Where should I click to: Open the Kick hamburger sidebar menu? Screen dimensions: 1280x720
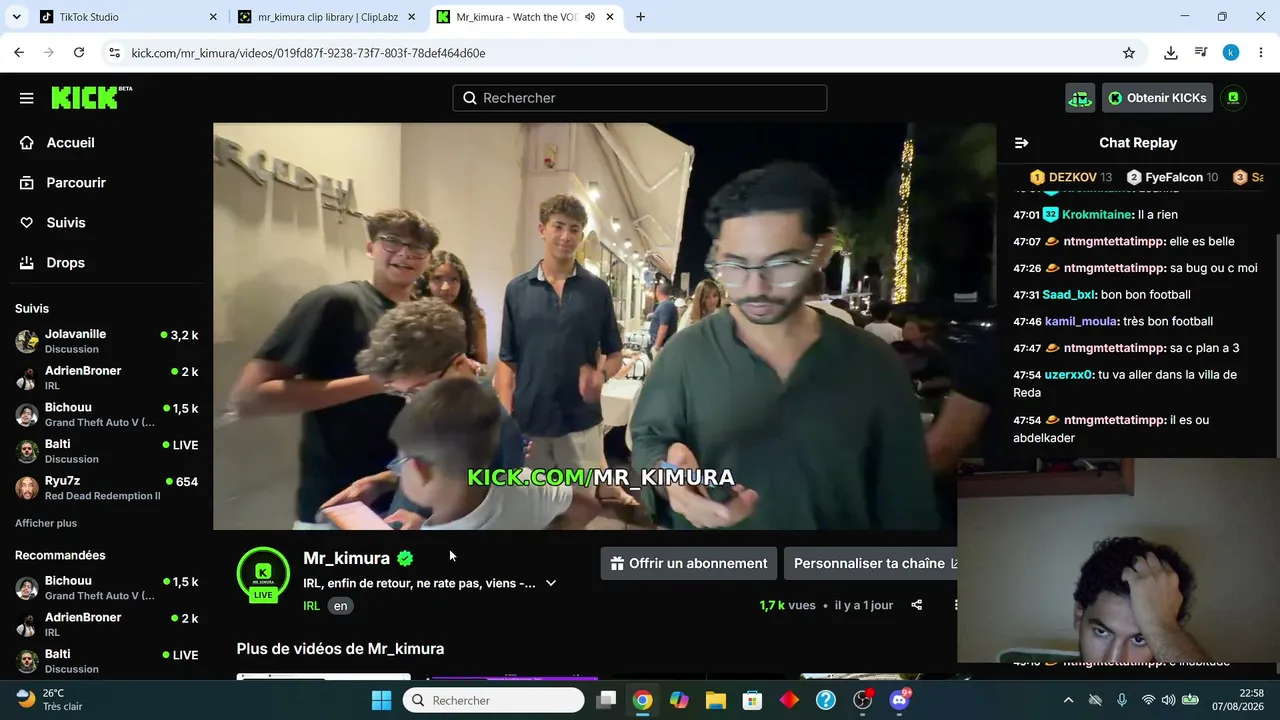(27, 98)
